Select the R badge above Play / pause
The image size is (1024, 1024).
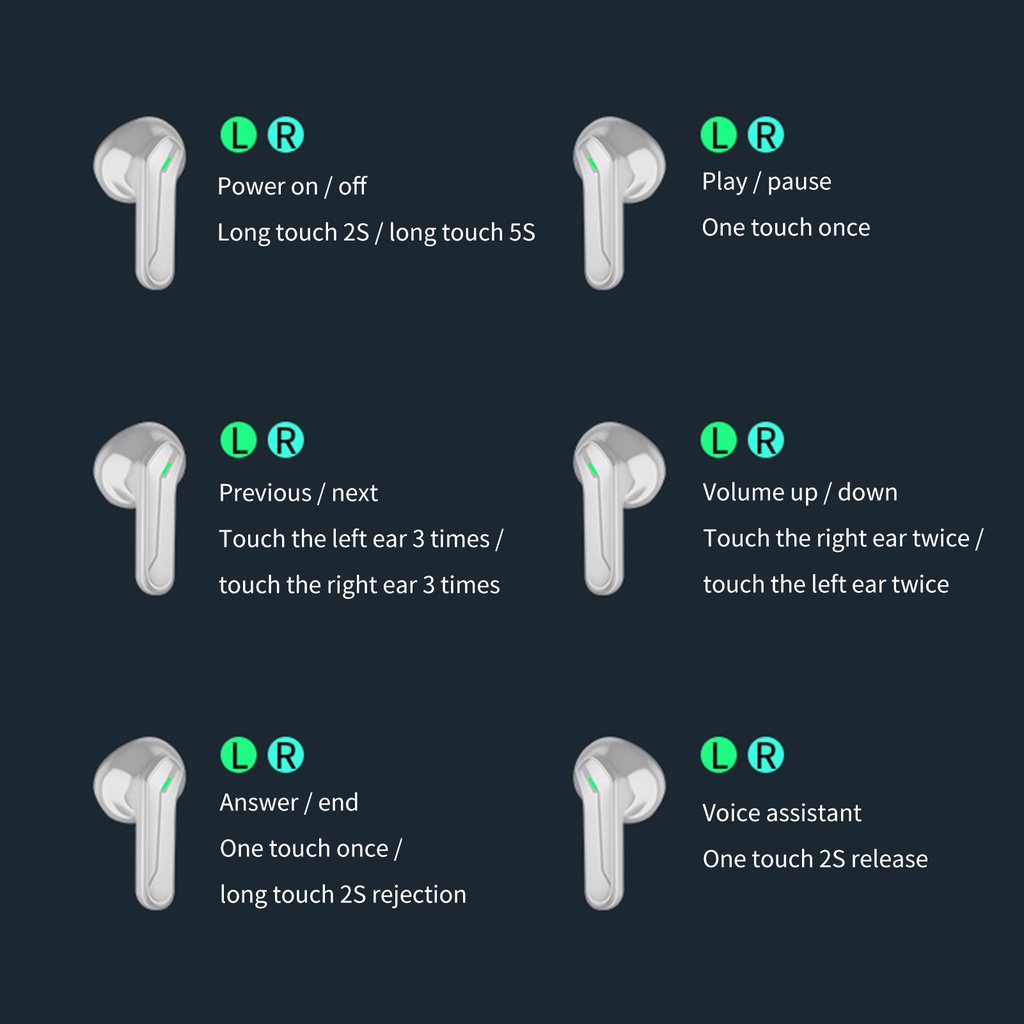coord(766,134)
